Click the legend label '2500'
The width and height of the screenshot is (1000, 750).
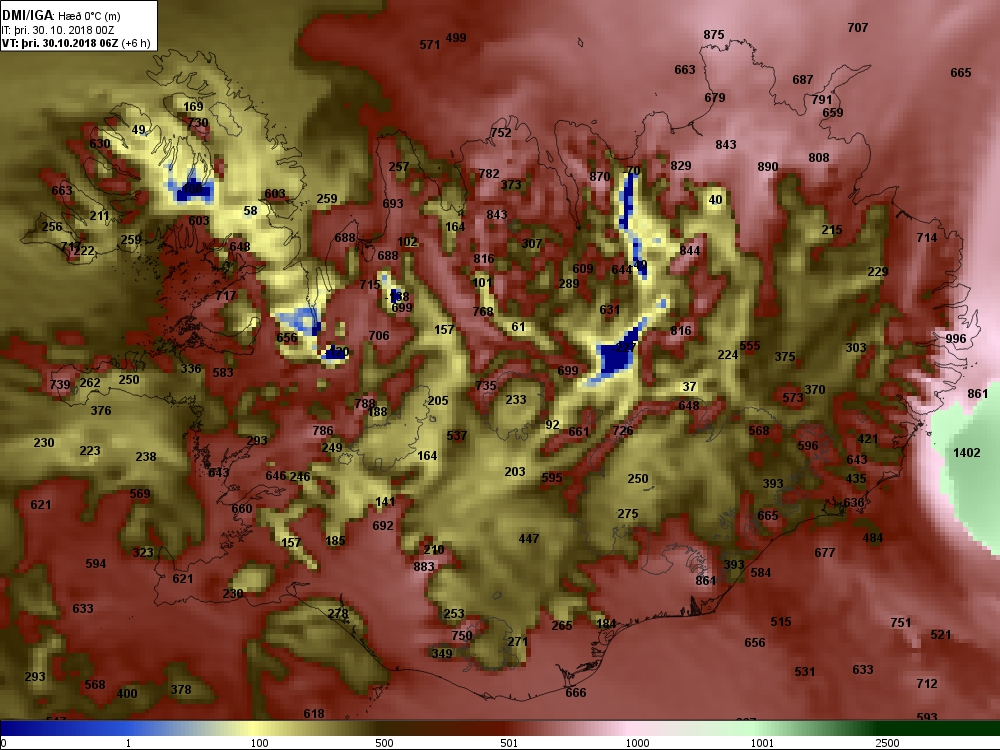(x=887, y=743)
